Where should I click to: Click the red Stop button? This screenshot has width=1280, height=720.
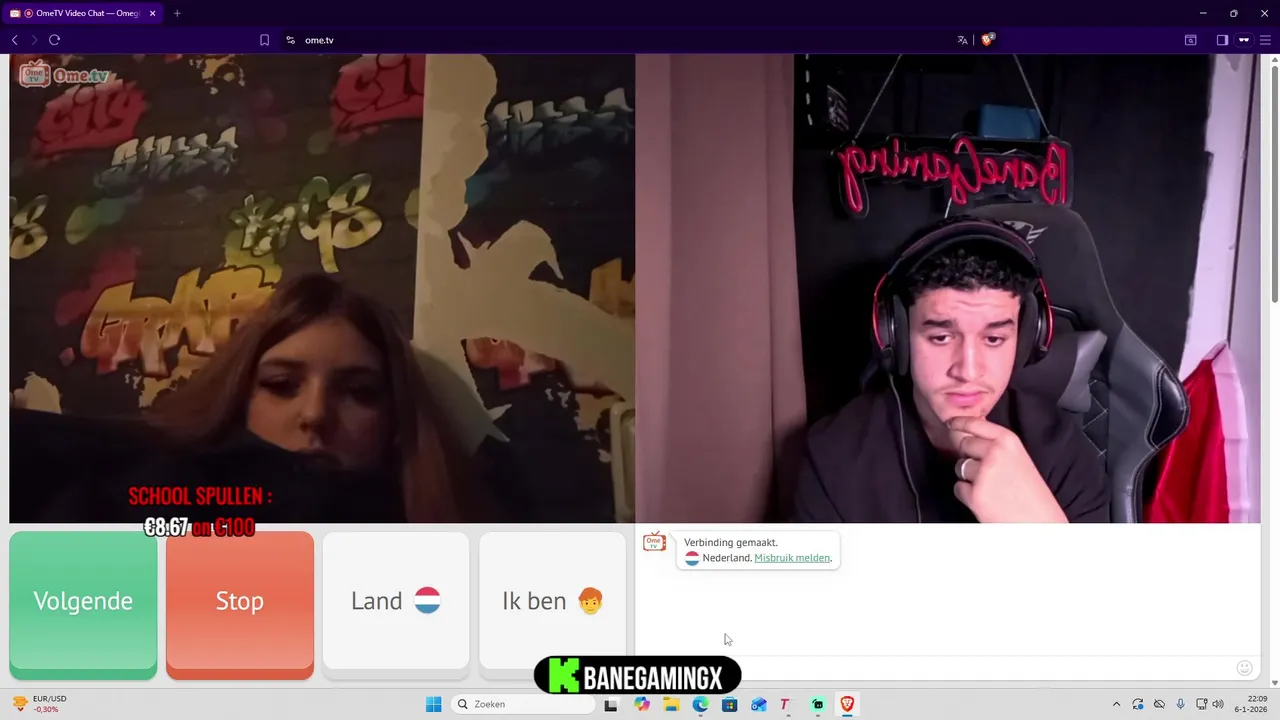(240, 605)
